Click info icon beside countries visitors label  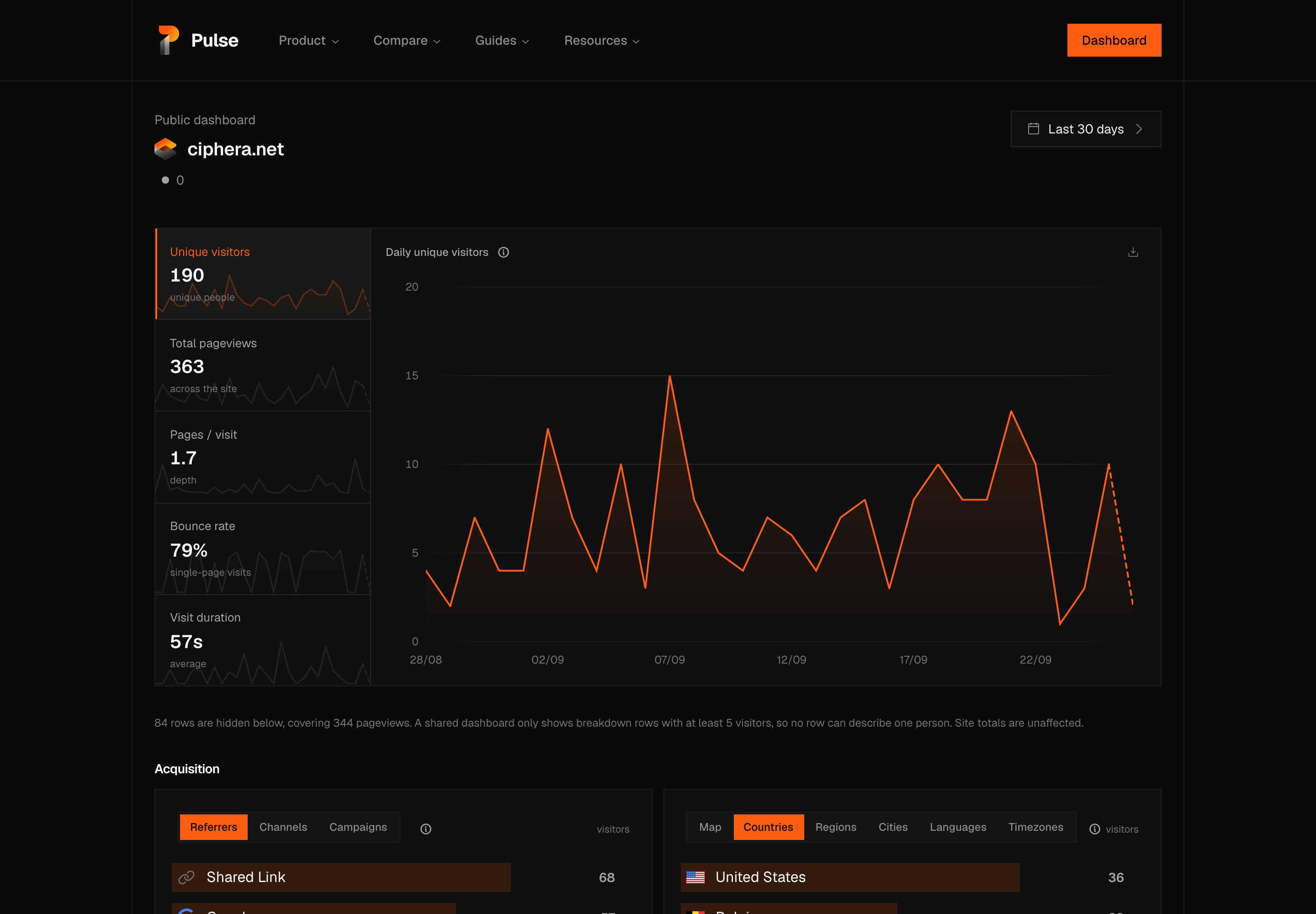[1094, 829]
